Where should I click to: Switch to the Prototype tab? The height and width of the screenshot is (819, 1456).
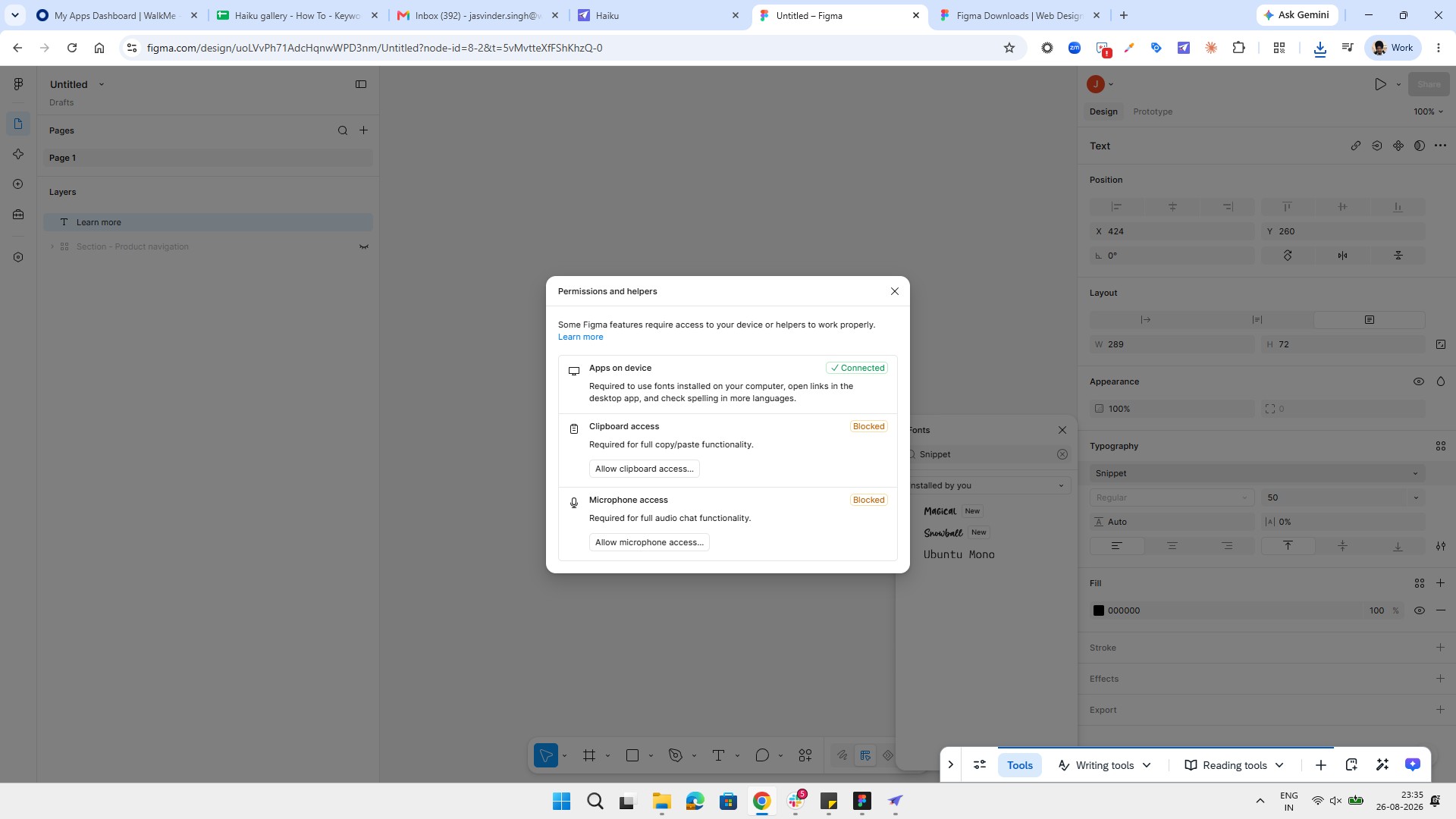[1153, 111]
